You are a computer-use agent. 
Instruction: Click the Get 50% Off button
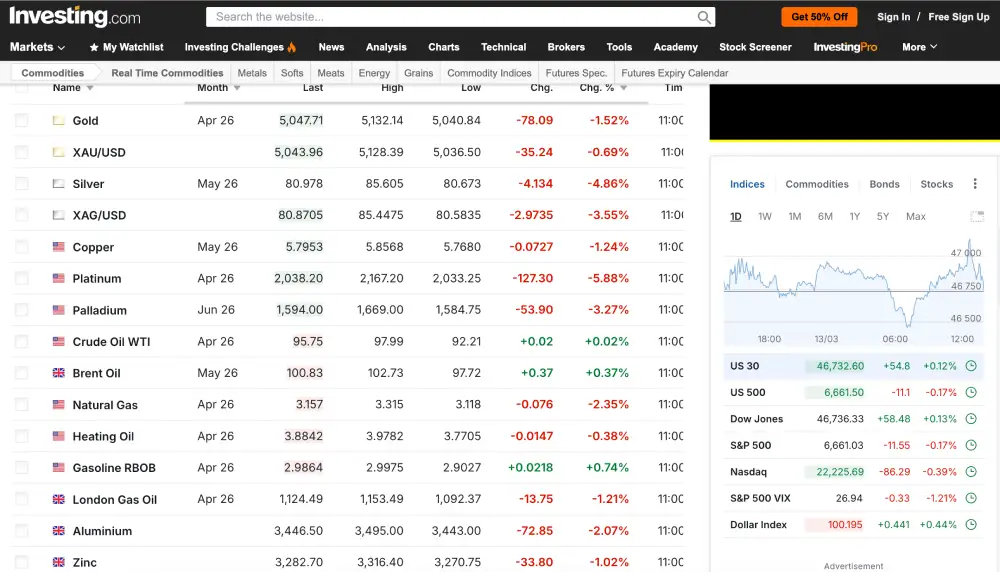click(x=819, y=17)
